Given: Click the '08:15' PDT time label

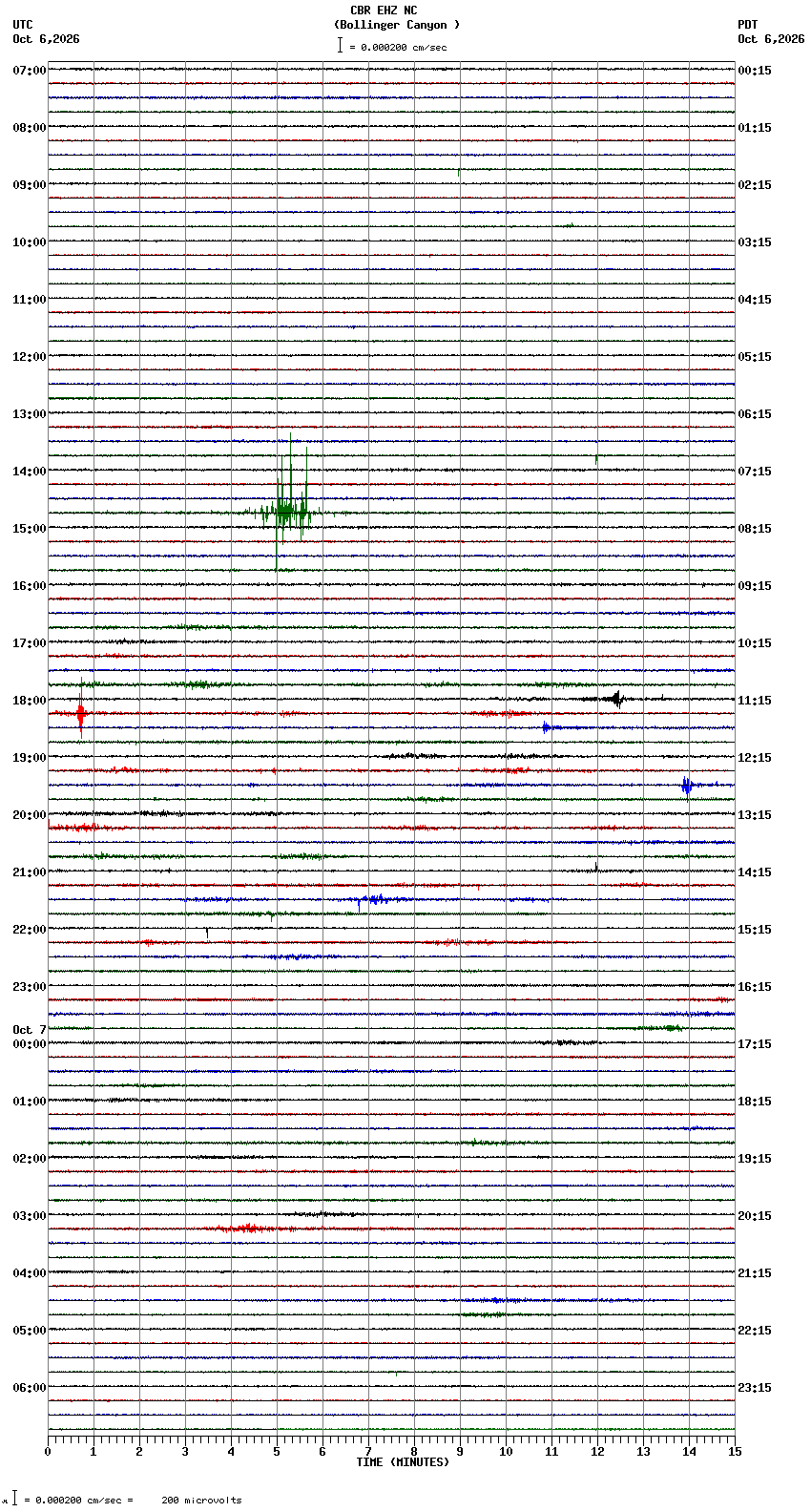Looking at the screenshot, I should click(755, 529).
